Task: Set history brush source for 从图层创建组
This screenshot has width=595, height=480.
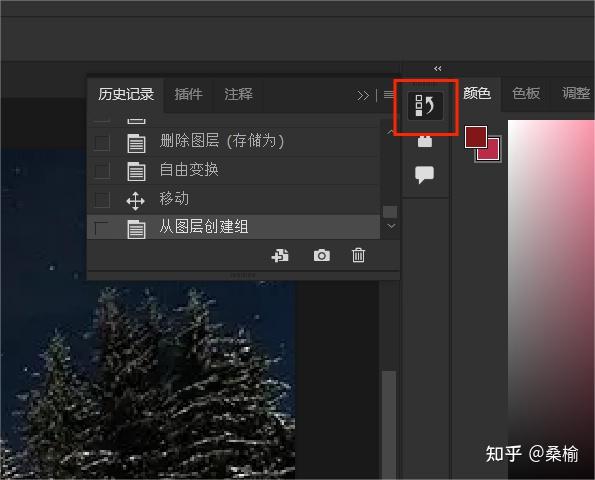Action: 102,228
